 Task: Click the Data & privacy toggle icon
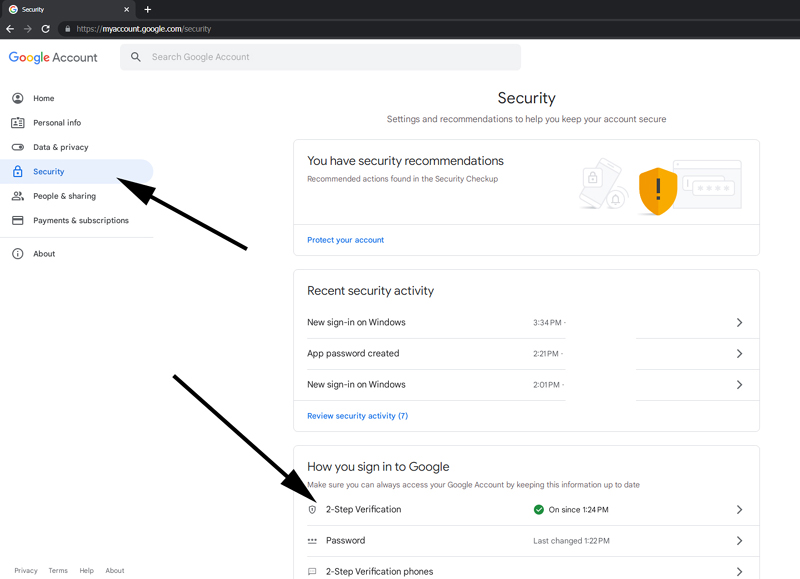click(18, 147)
